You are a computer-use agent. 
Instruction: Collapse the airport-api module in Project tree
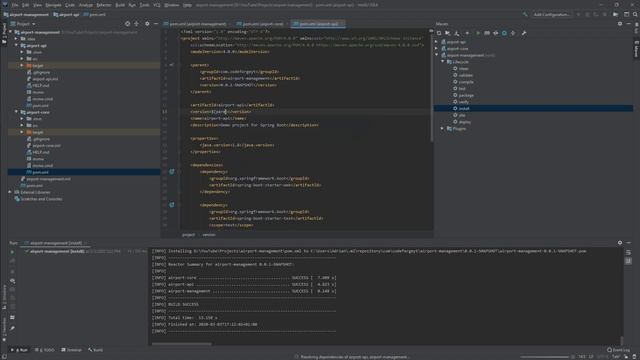16,45
